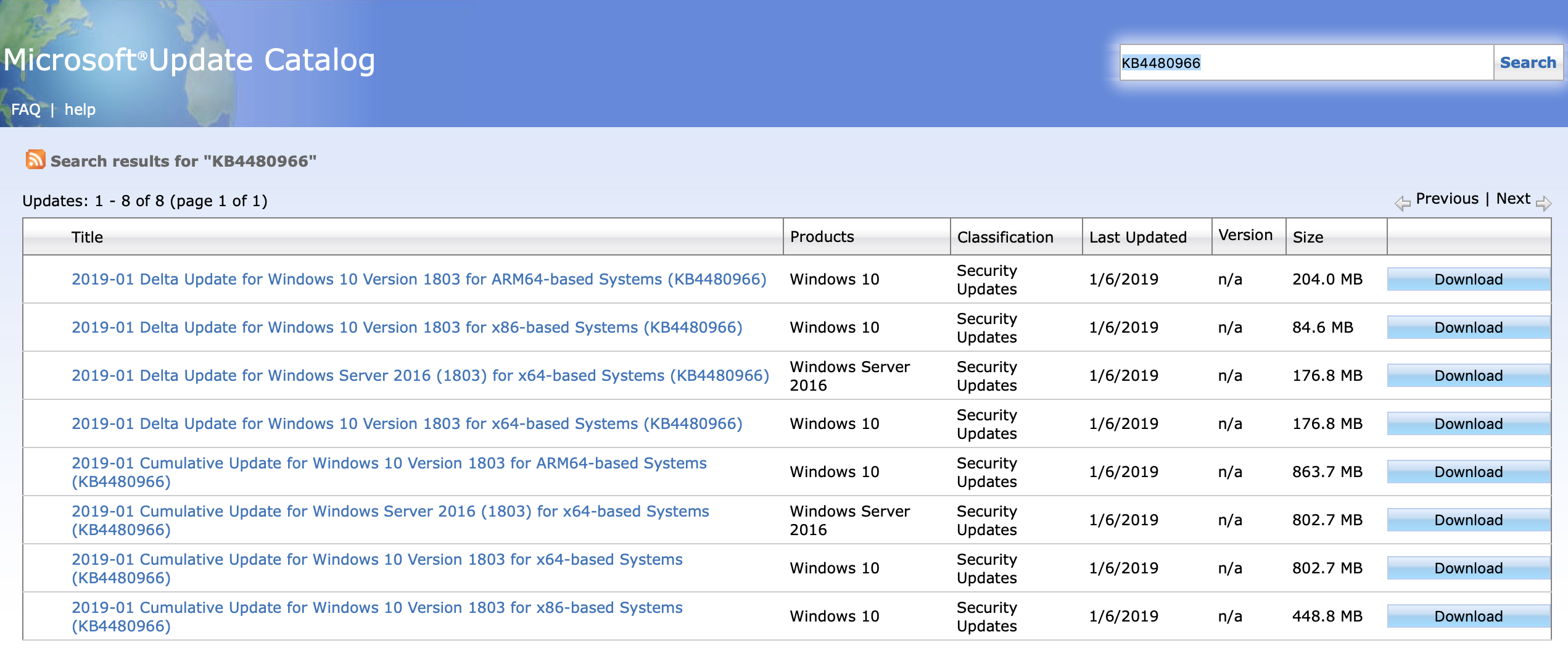The image size is (1568, 653).
Task: Click the Search button
Action: pos(1527,62)
